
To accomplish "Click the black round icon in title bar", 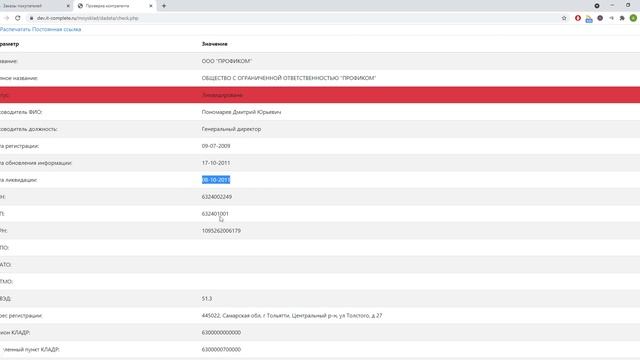I will pyautogui.click(x=597, y=6).
